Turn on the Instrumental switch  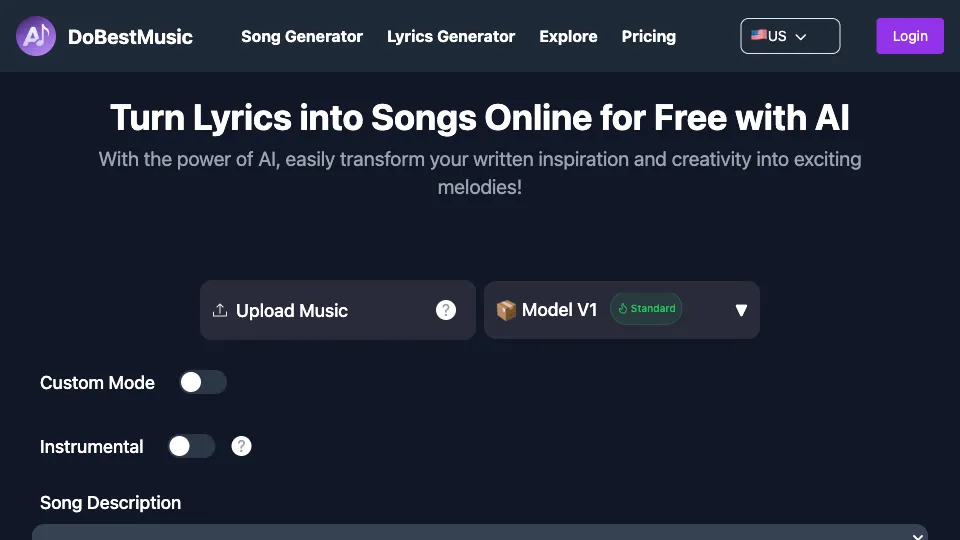click(x=192, y=446)
